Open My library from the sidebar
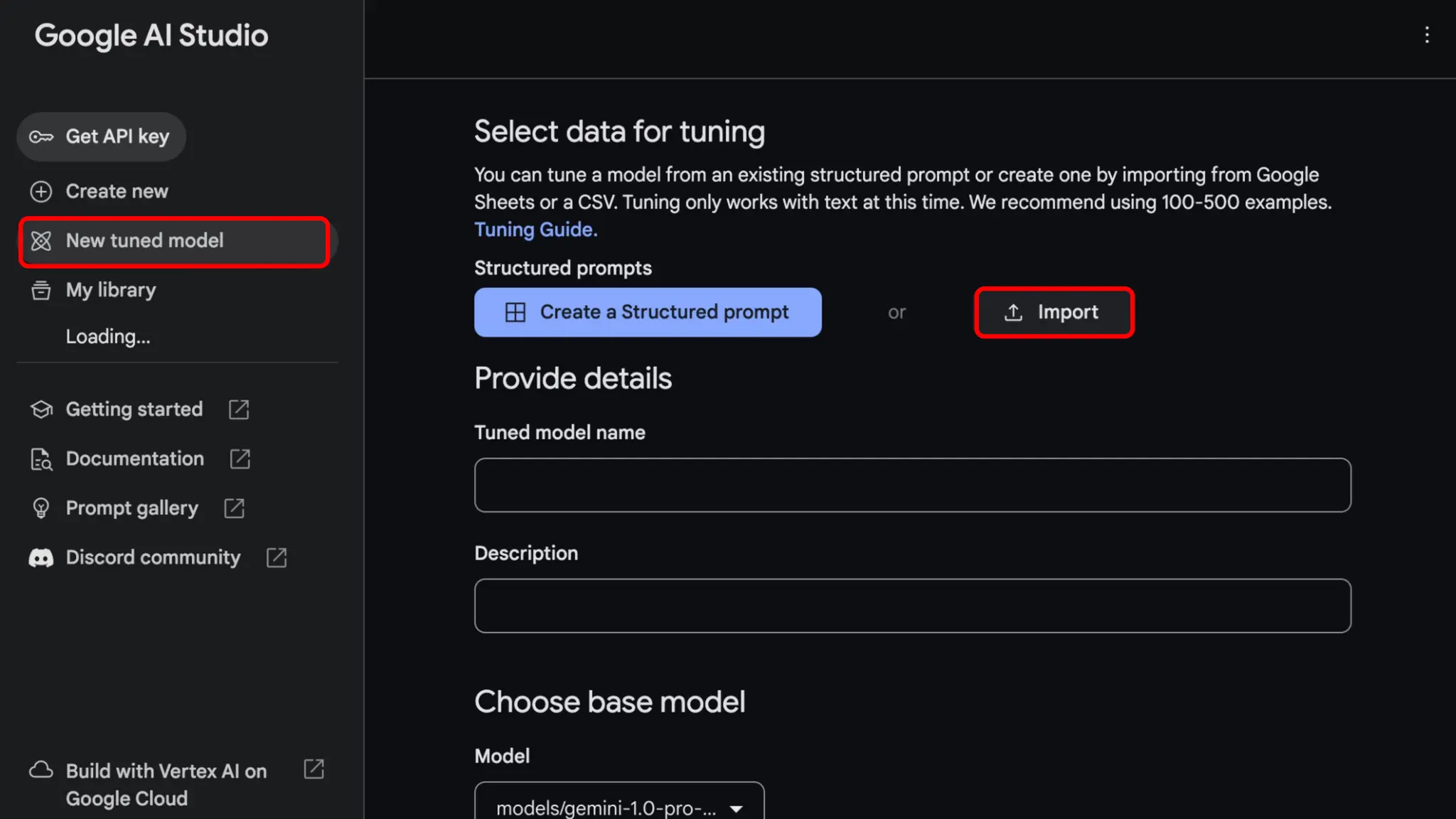Image resolution: width=1456 pixels, height=819 pixels. 111,290
